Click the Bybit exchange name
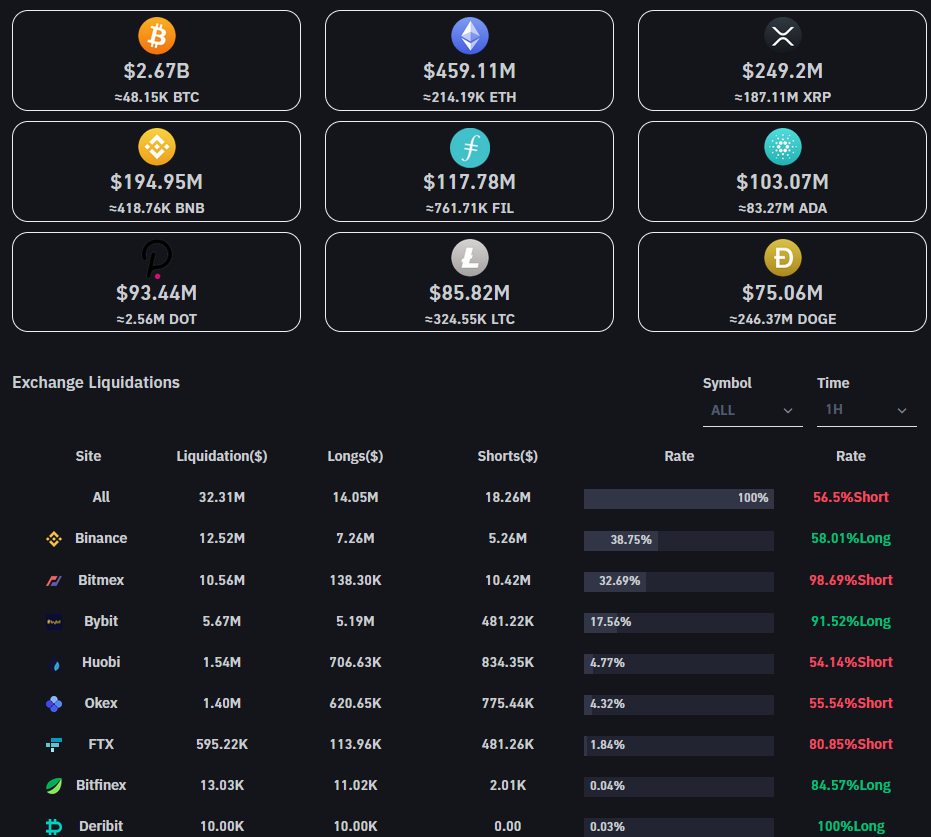This screenshot has width=931, height=837. tap(101, 621)
